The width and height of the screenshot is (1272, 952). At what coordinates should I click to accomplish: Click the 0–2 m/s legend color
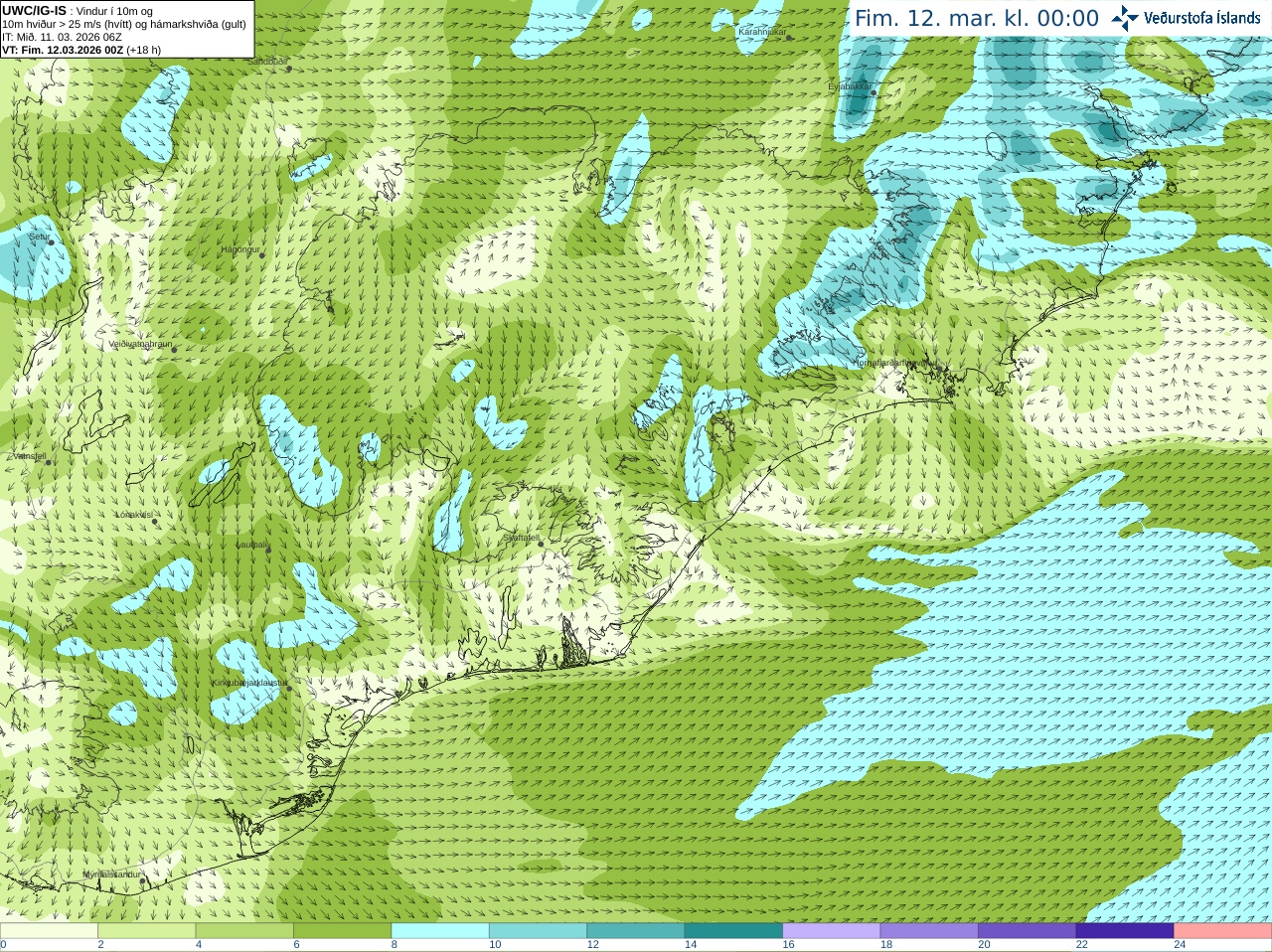pyautogui.click(x=49, y=931)
